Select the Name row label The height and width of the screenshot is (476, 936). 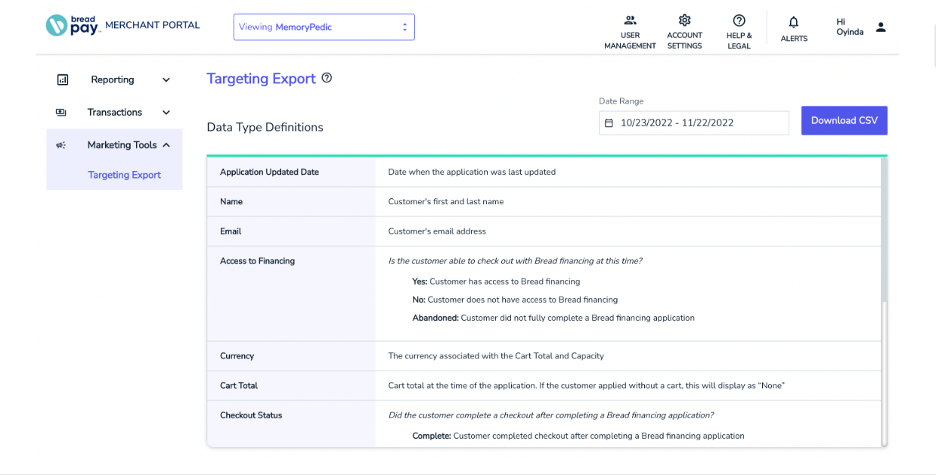[x=231, y=201]
